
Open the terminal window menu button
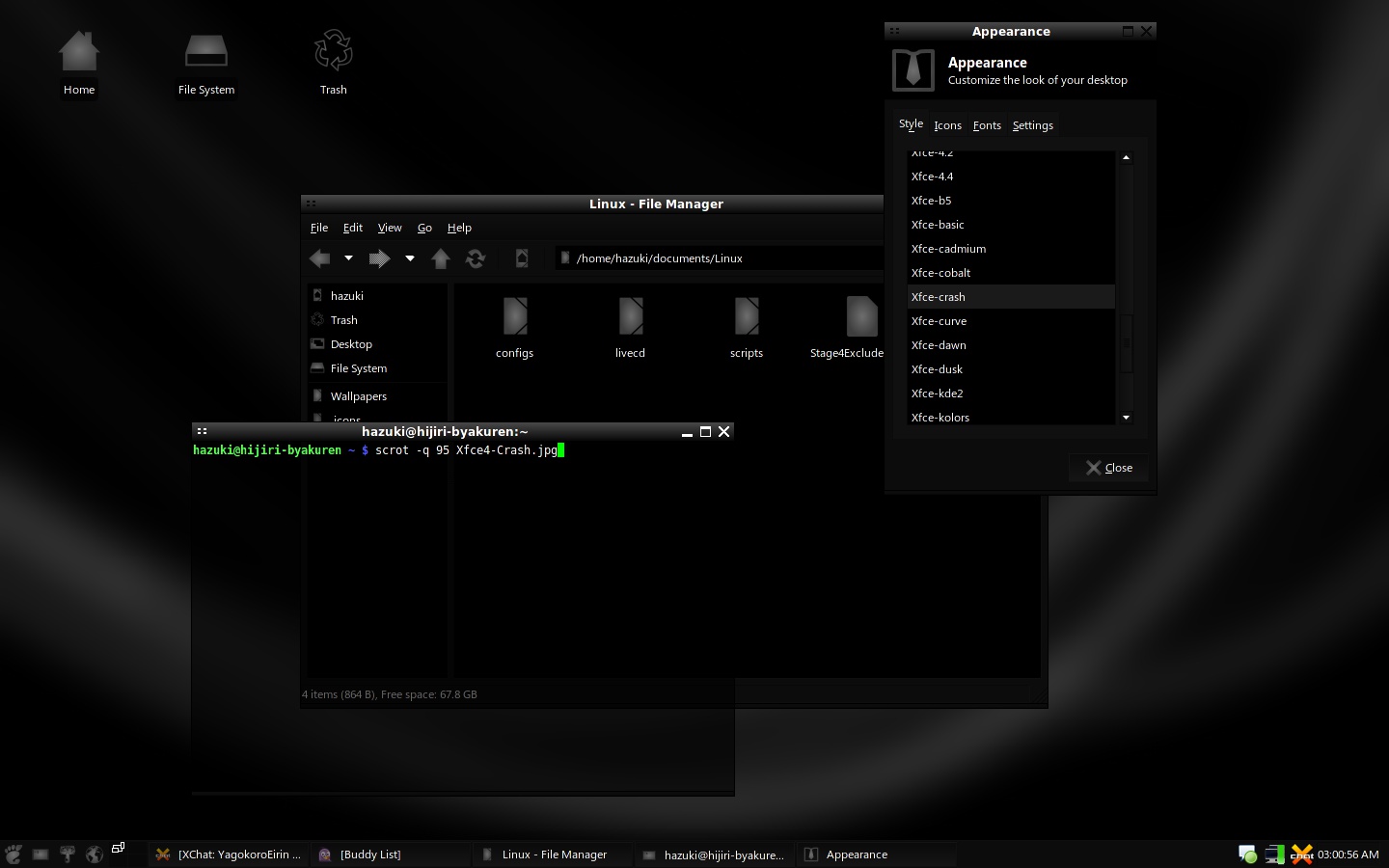(202, 431)
